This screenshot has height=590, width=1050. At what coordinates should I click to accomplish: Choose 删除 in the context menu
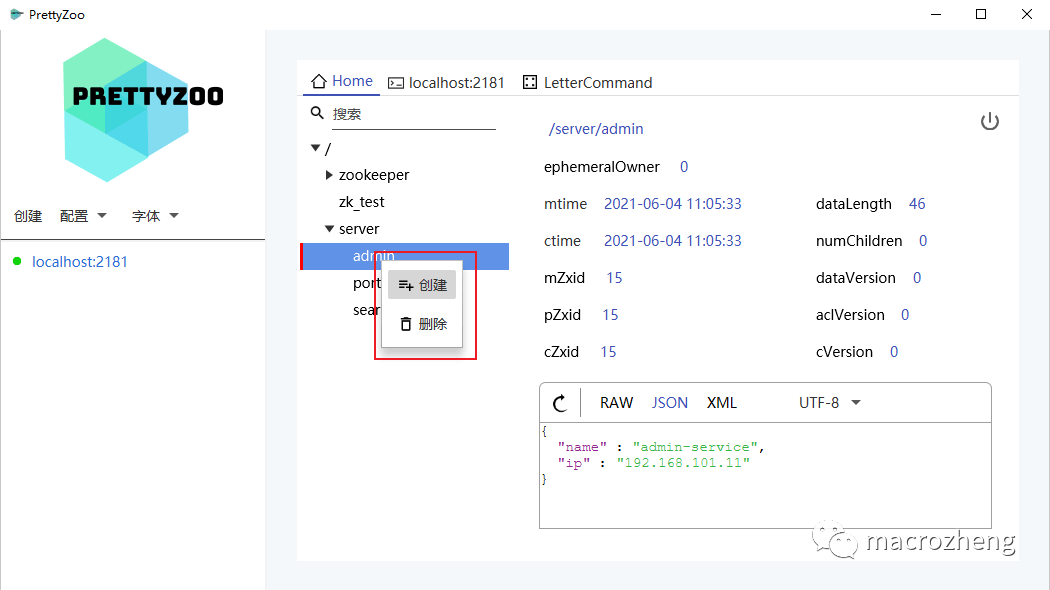(422, 324)
